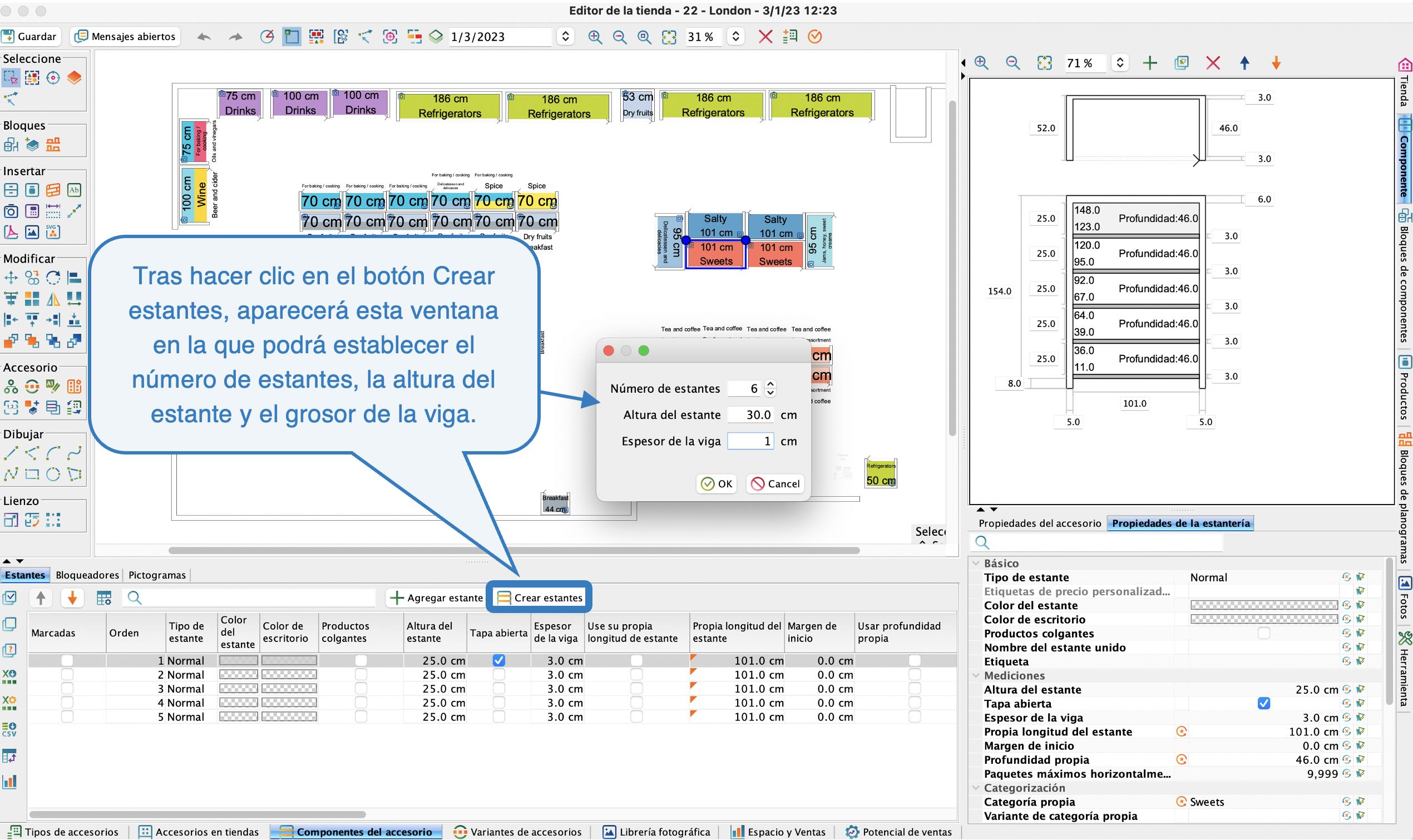
Task: Toggle Tapa abierta checkbox in row 1
Action: point(498,660)
